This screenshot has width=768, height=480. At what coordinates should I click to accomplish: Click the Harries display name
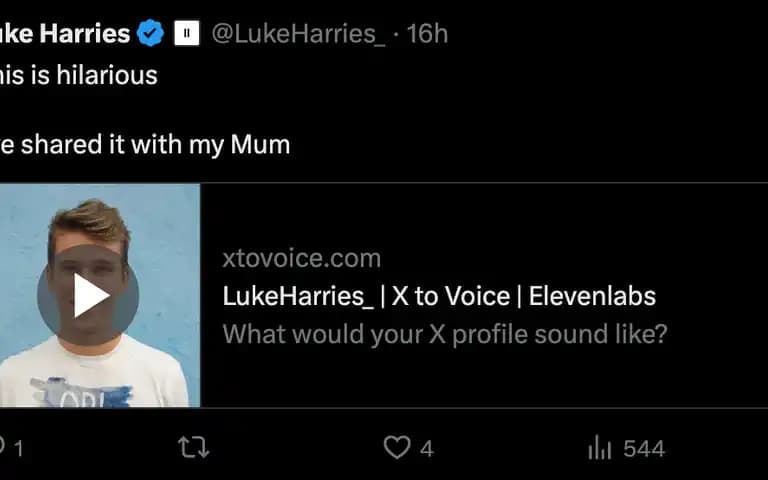[x=85, y=33]
